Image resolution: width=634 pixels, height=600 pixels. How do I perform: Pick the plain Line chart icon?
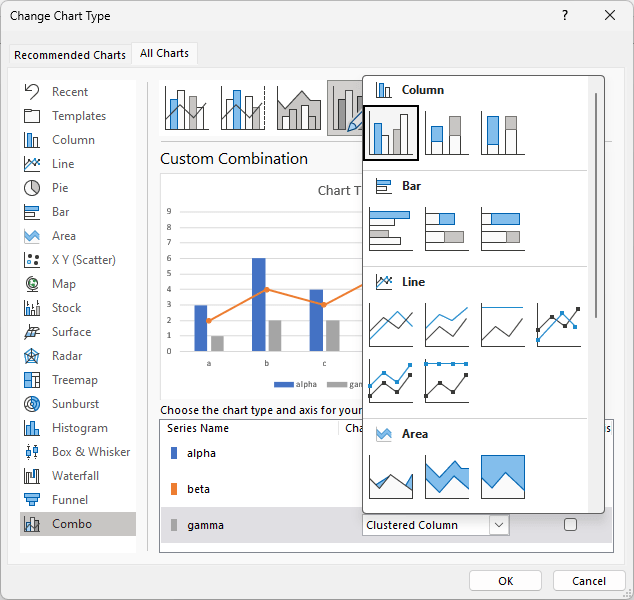(x=391, y=325)
